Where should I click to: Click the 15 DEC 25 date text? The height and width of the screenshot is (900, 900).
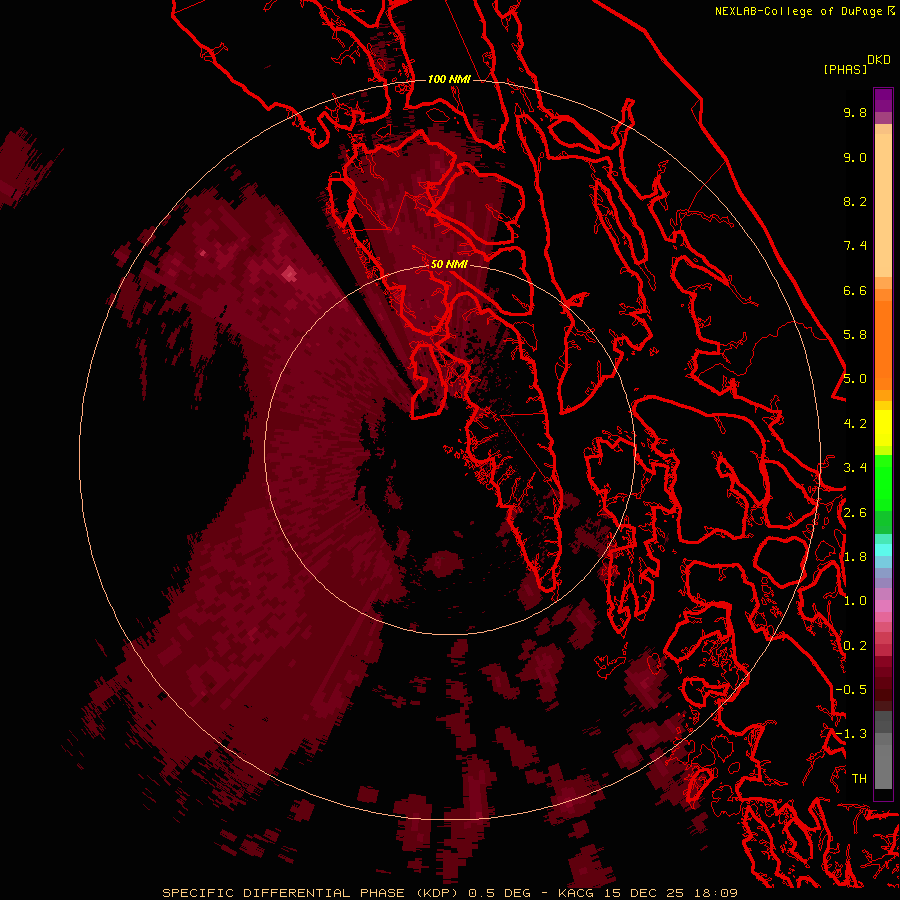tap(645, 893)
